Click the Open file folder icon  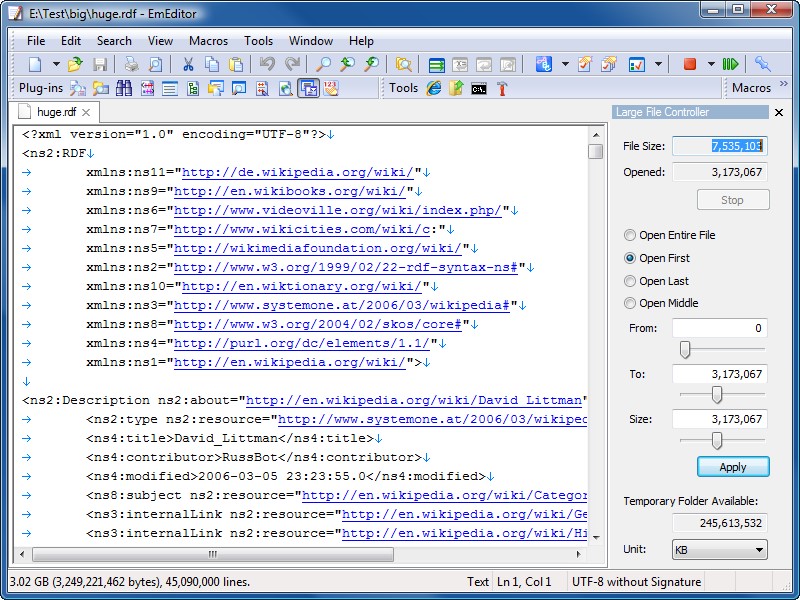76,64
